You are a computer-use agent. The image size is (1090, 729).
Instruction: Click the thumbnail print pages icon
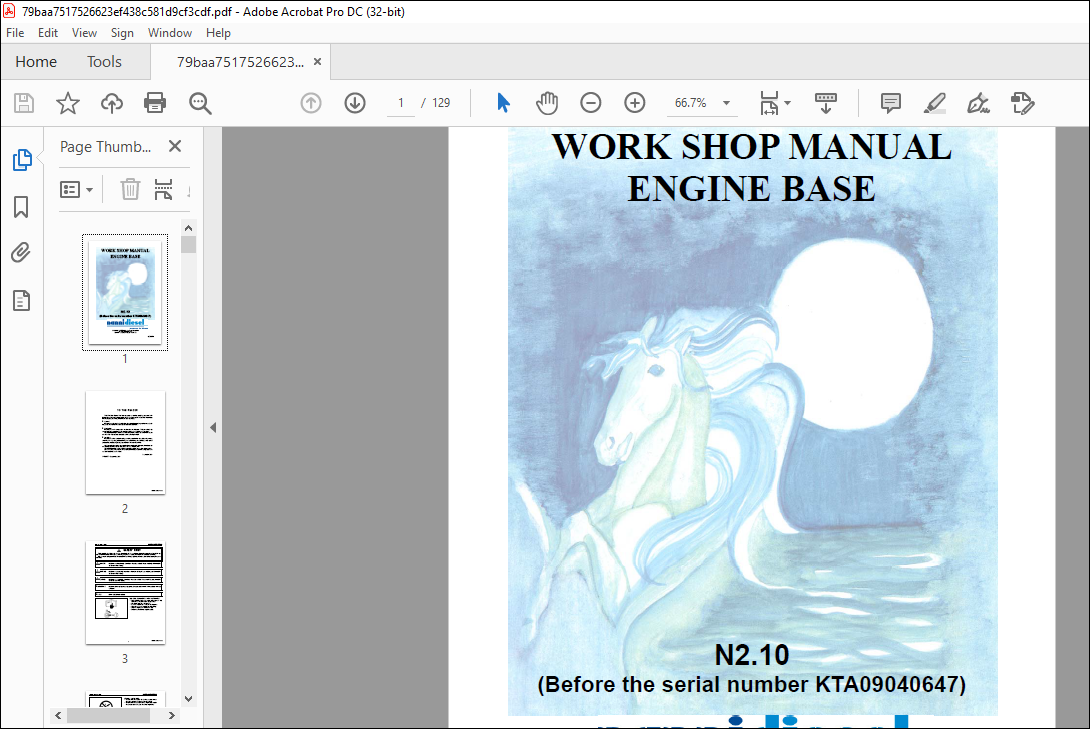point(163,189)
